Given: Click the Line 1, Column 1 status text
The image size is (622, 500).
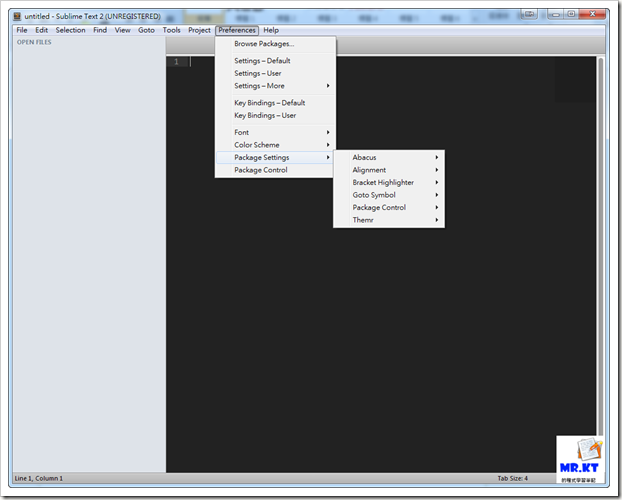Looking at the screenshot, I should tap(38, 478).
